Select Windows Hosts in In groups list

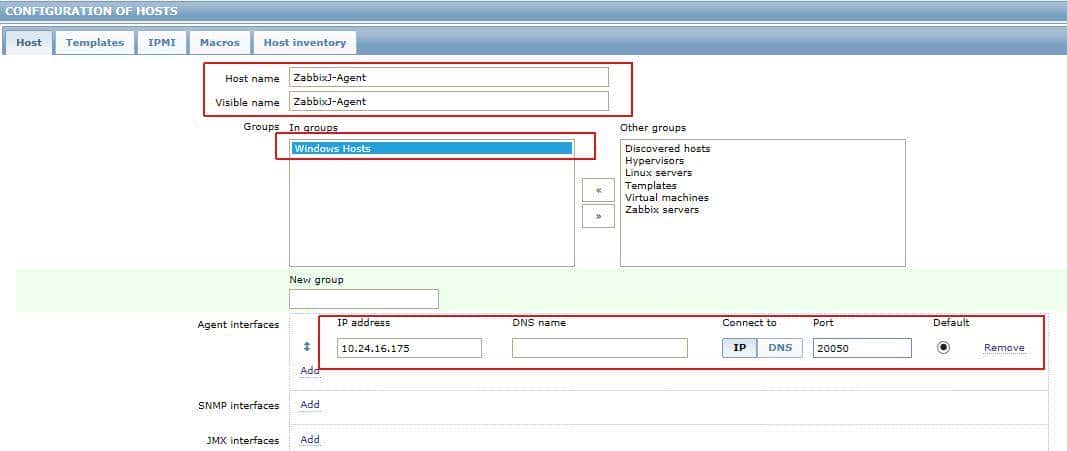point(431,148)
